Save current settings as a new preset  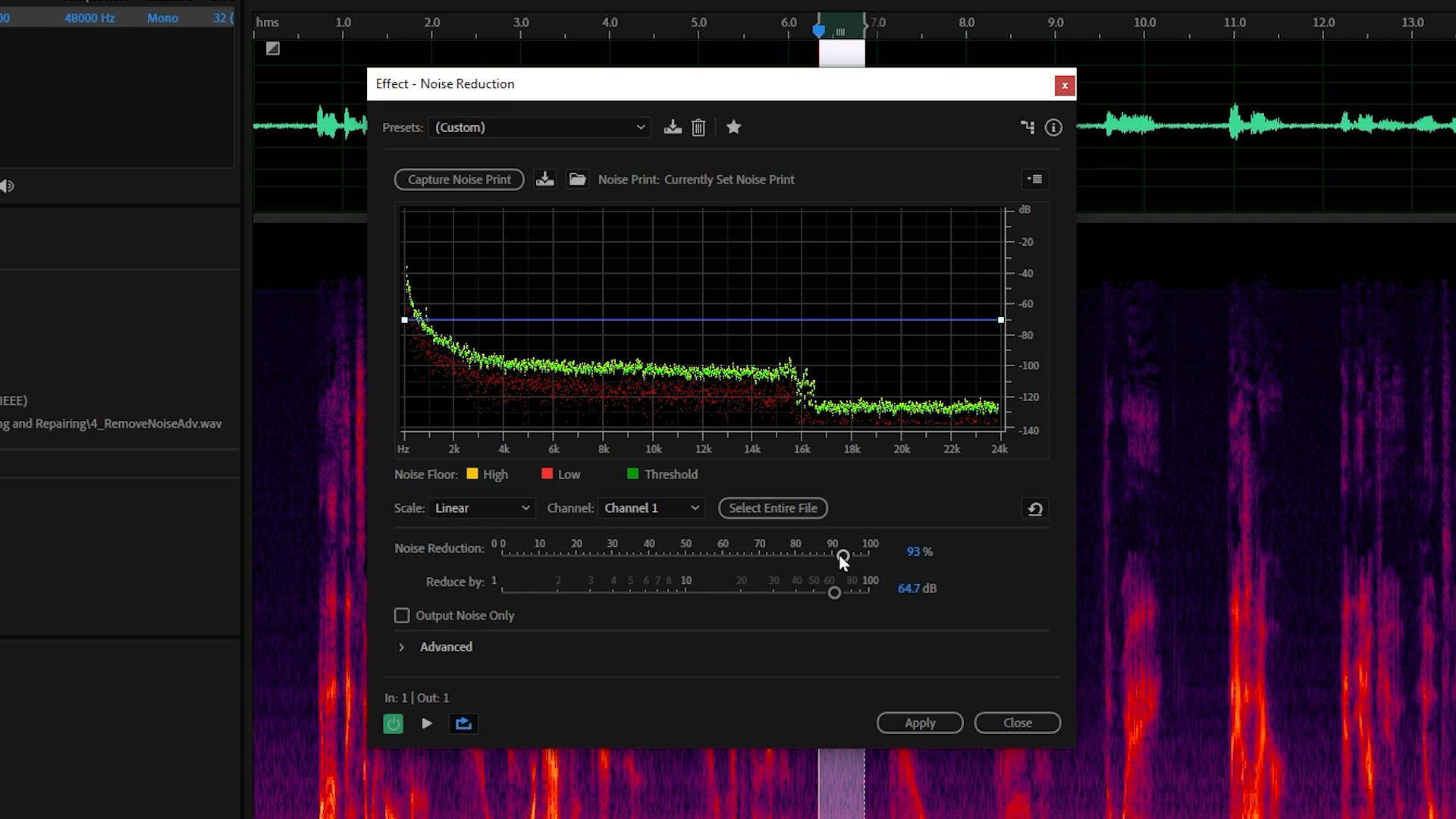(673, 127)
